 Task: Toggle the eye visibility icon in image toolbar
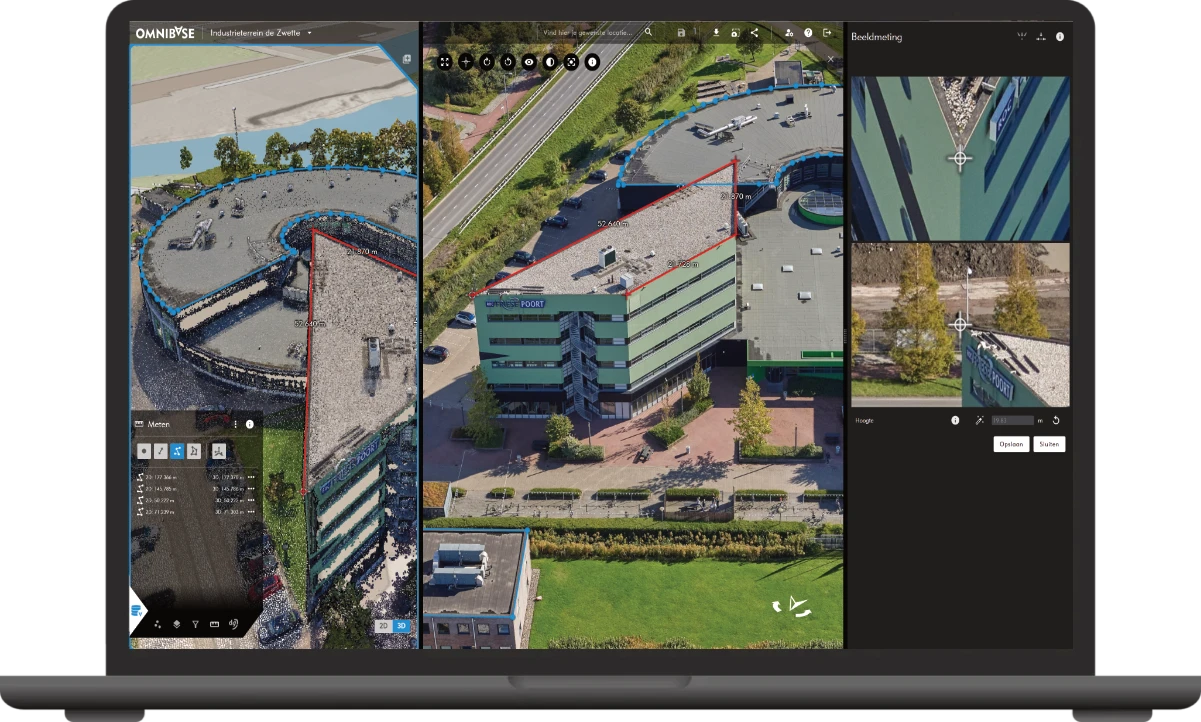coord(529,62)
